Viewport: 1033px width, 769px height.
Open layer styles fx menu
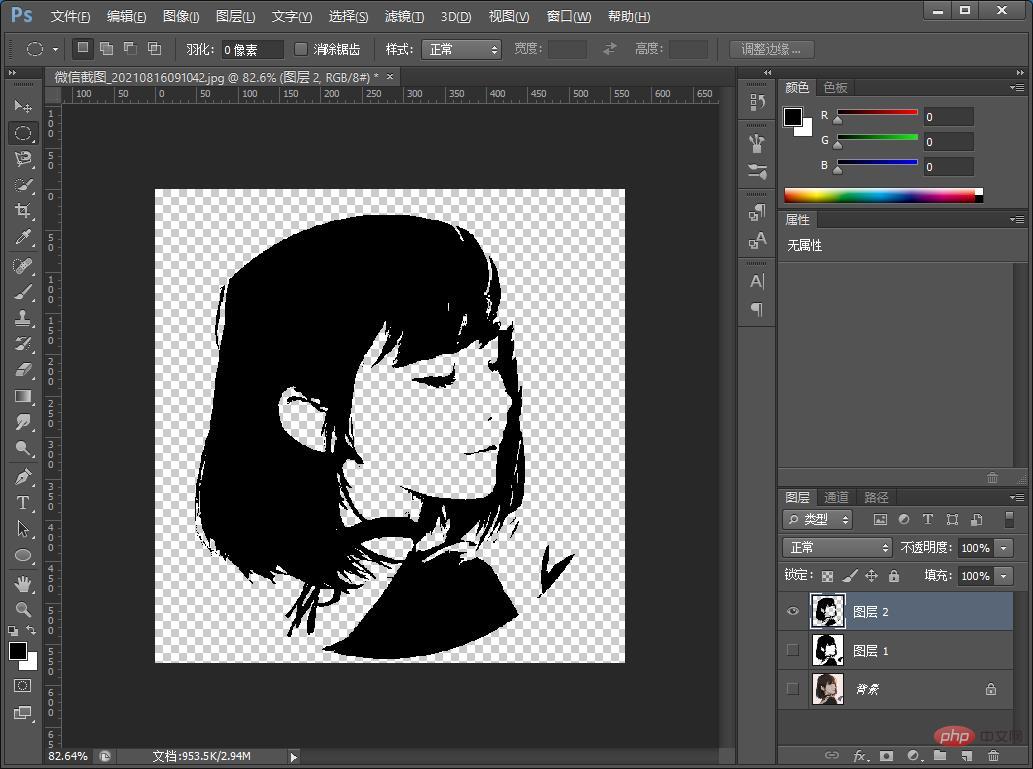(x=859, y=756)
